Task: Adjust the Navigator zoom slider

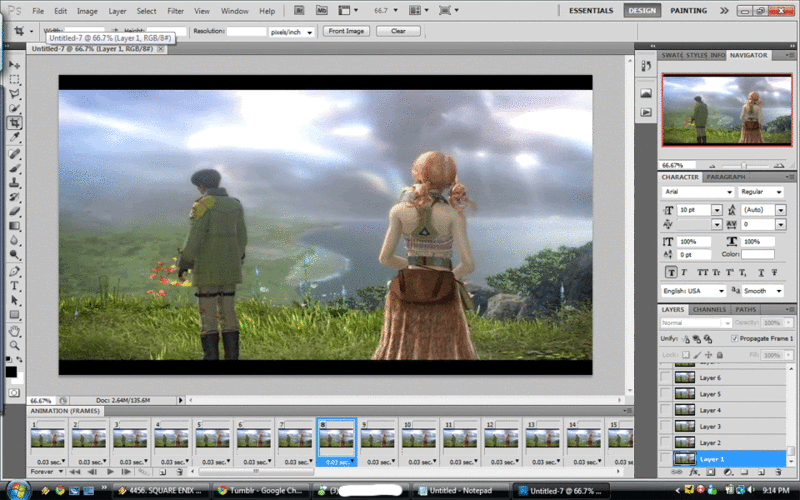Action: (744, 166)
